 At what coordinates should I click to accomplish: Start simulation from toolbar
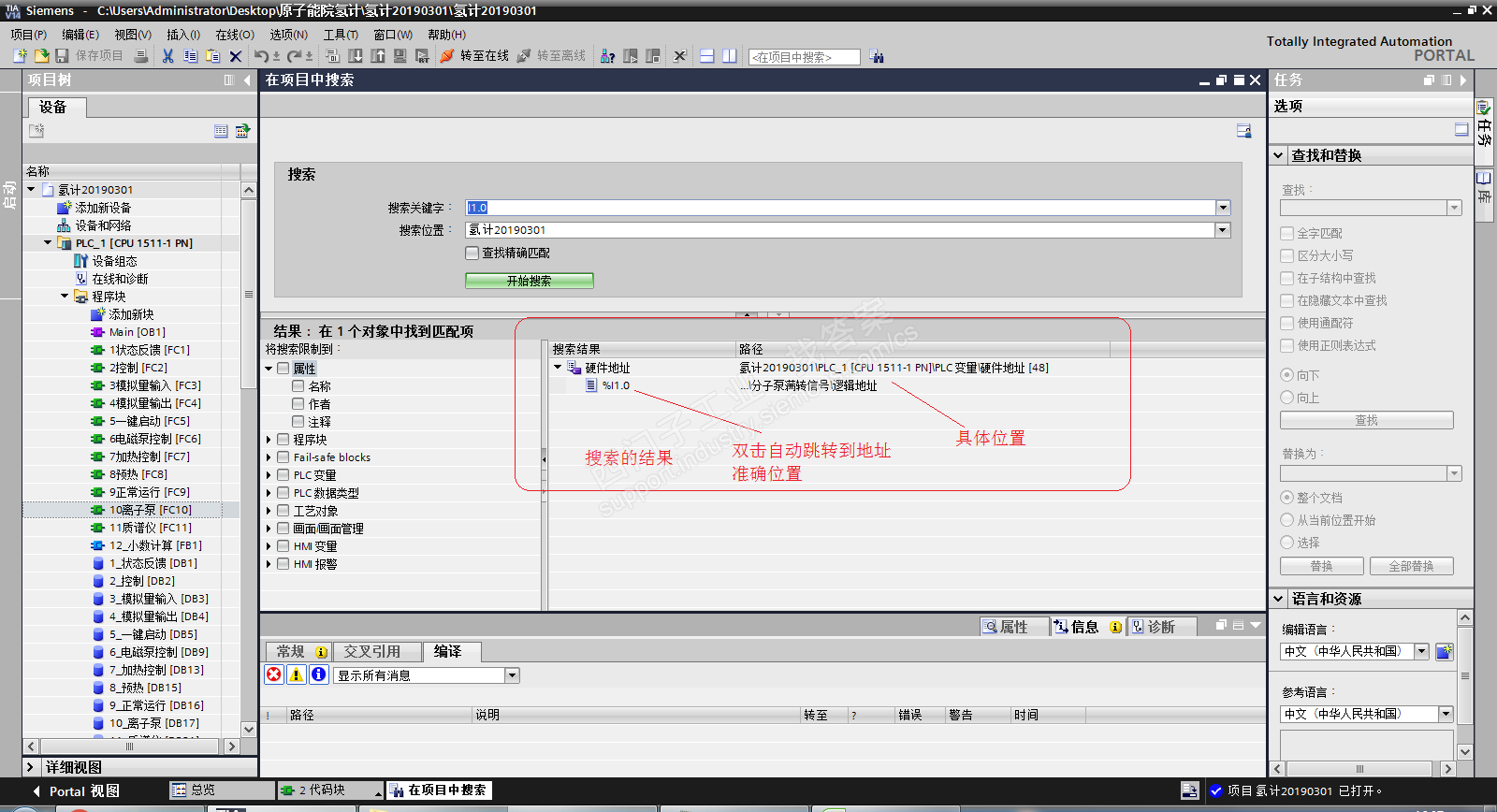pos(400,56)
